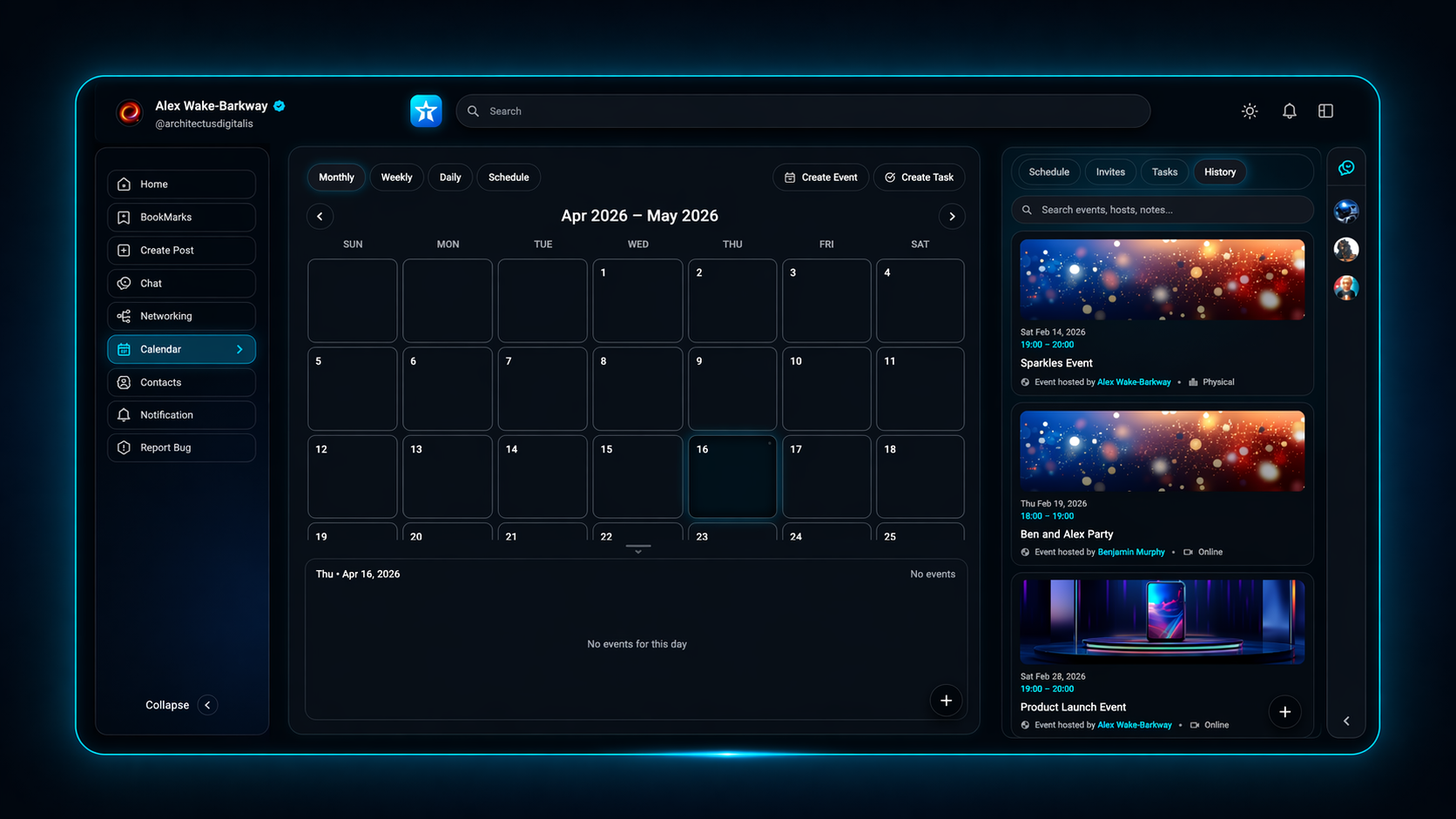Open Report Bug in sidebar

(181, 448)
